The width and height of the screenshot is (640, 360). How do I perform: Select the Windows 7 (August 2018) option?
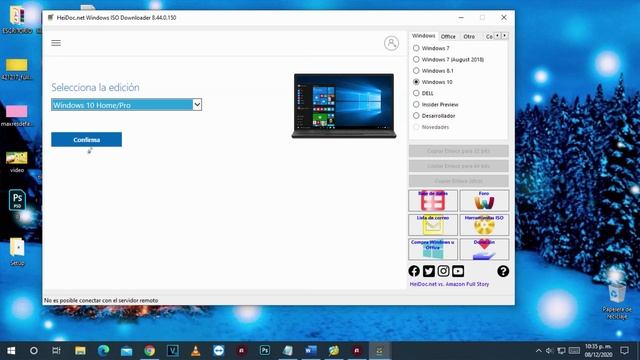tap(416, 60)
